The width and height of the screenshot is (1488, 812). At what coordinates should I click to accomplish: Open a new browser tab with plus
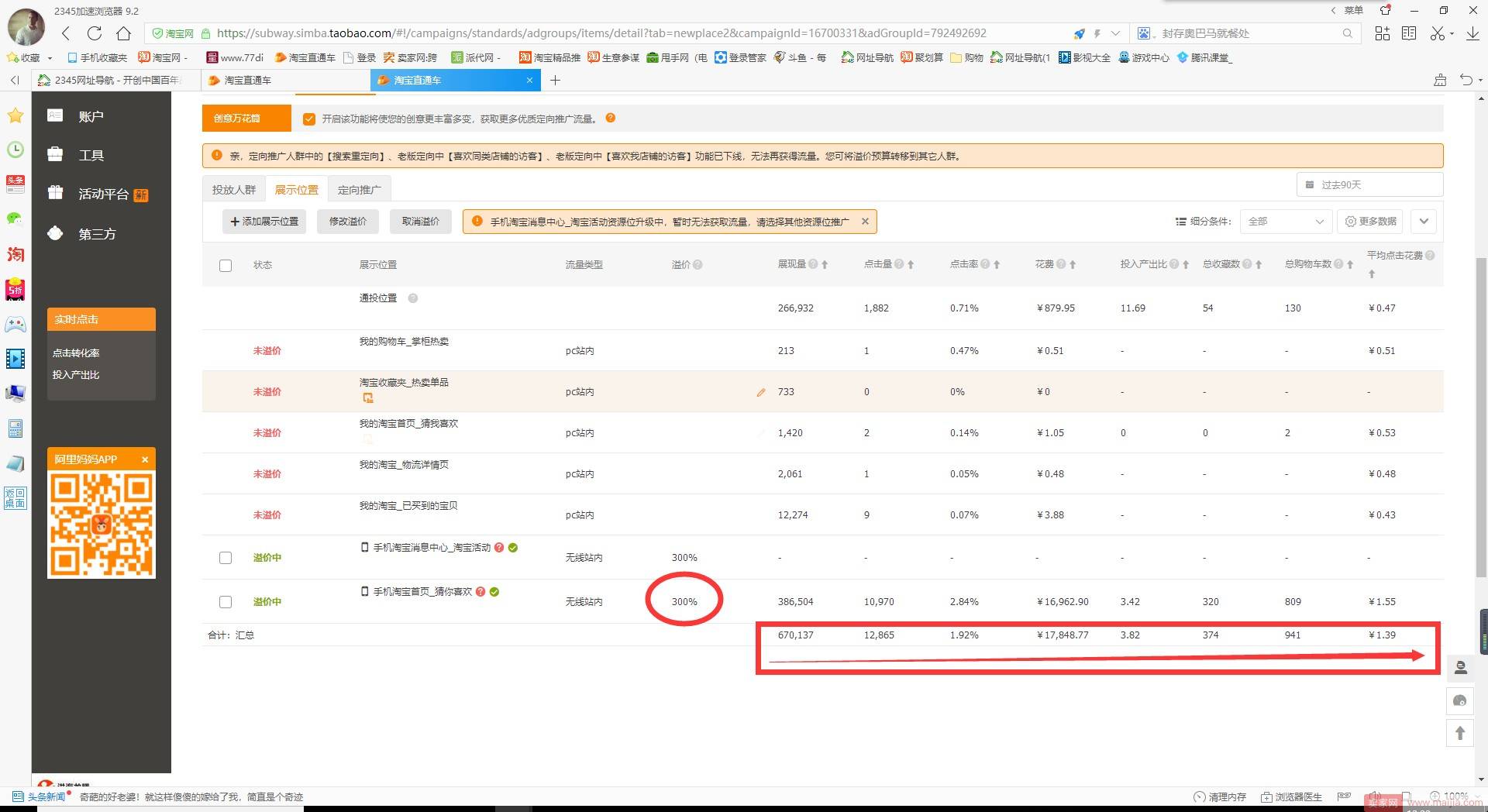point(555,80)
